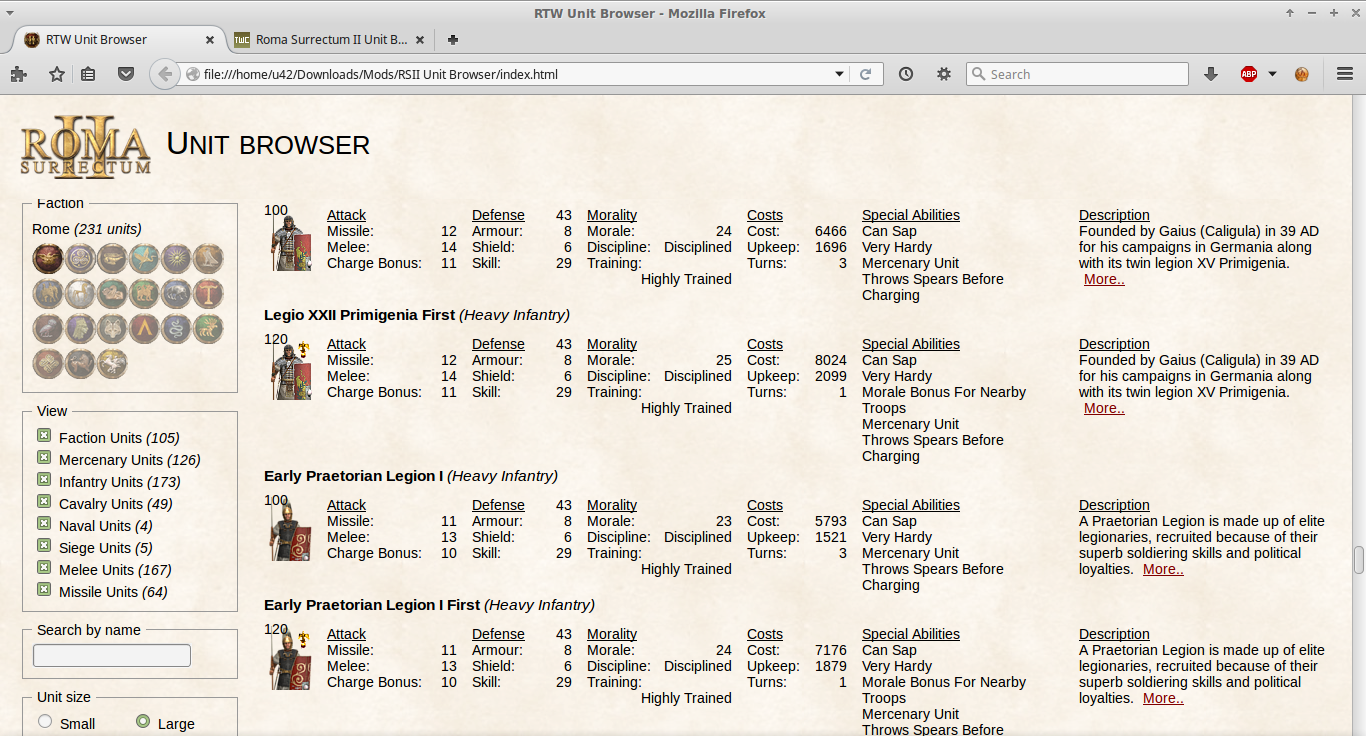Open More link for Legio XXII Primigenia First
This screenshot has width=1366, height=736.
tap(1104, 408)
